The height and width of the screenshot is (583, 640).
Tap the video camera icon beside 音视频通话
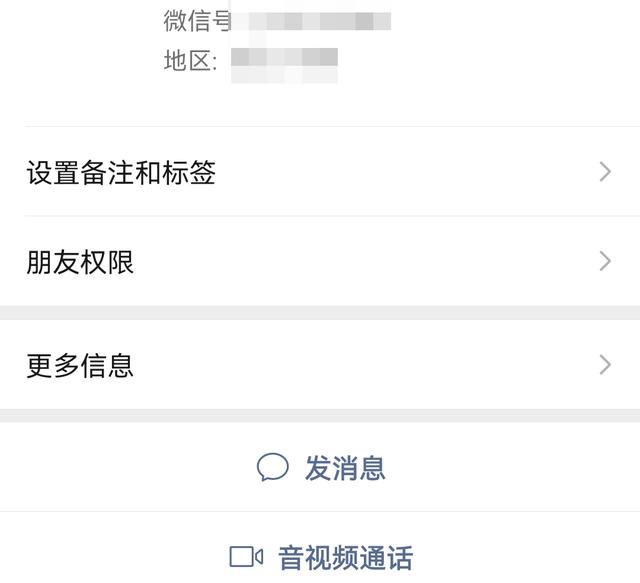coord(246,557)
